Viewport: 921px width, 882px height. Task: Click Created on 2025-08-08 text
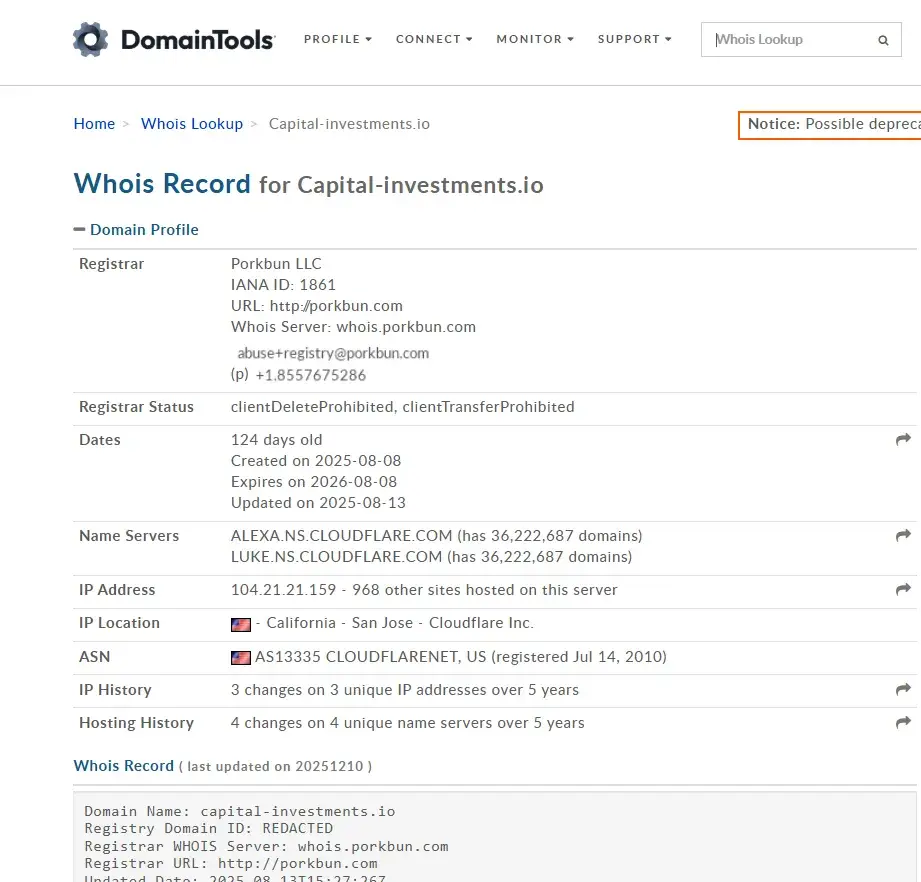(x=316, y=461)
